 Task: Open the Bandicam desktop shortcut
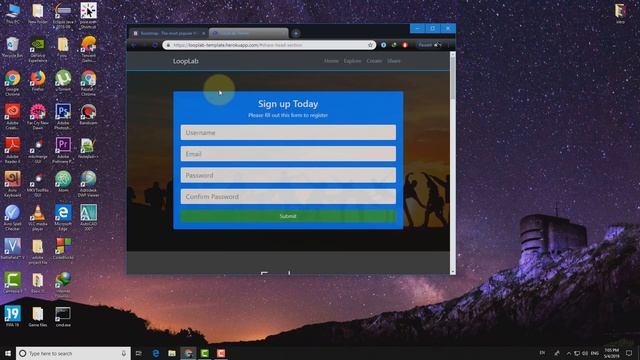coord(89,114)
